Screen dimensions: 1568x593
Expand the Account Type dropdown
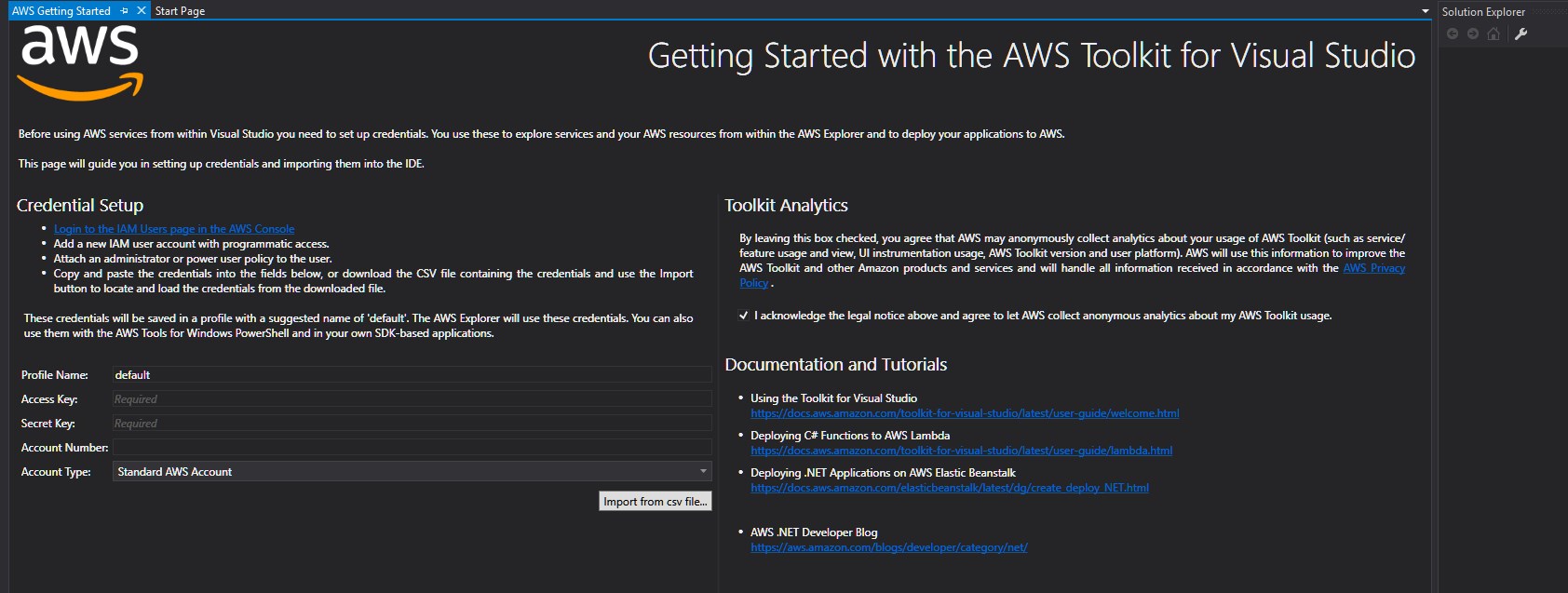pos(703,472)
